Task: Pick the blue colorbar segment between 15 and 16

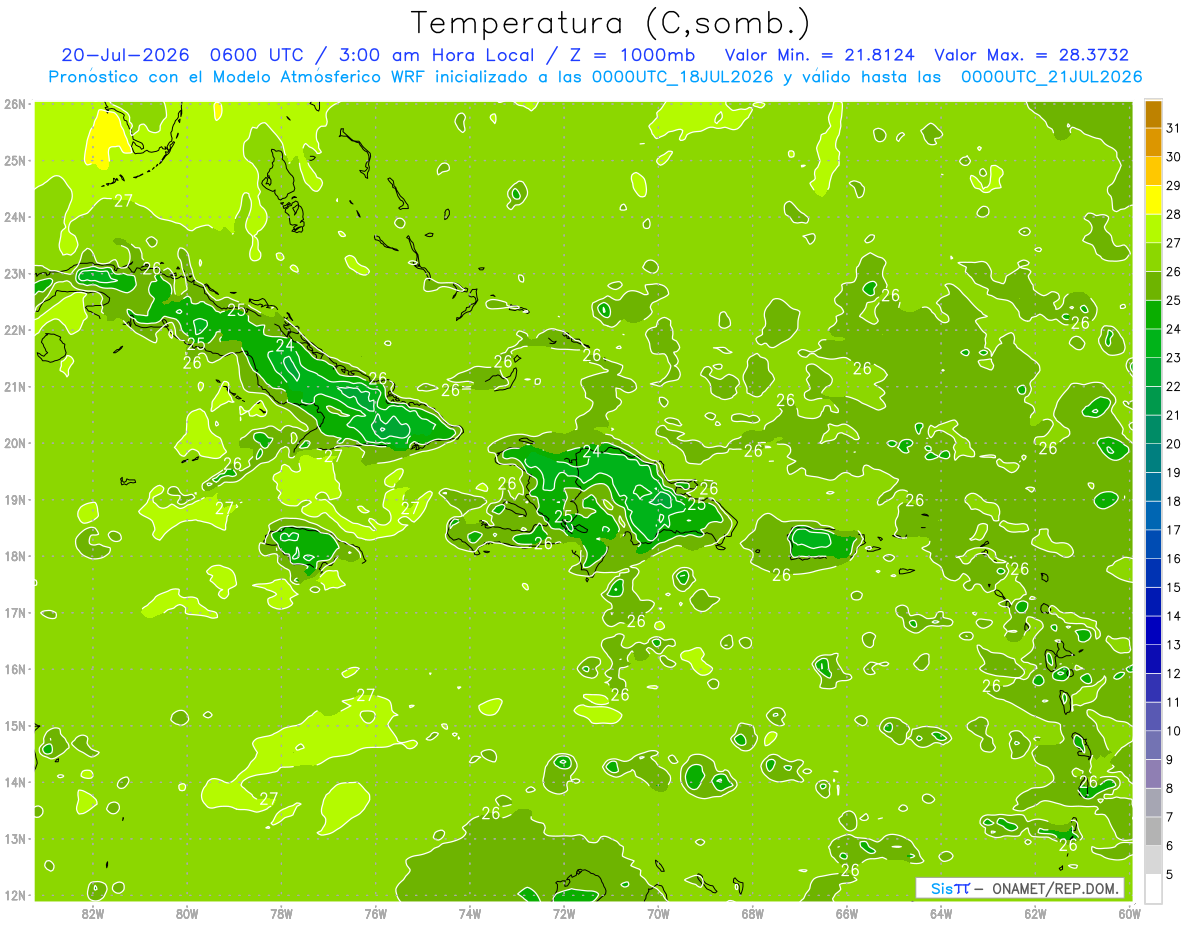Action: tap(1153, 573)
